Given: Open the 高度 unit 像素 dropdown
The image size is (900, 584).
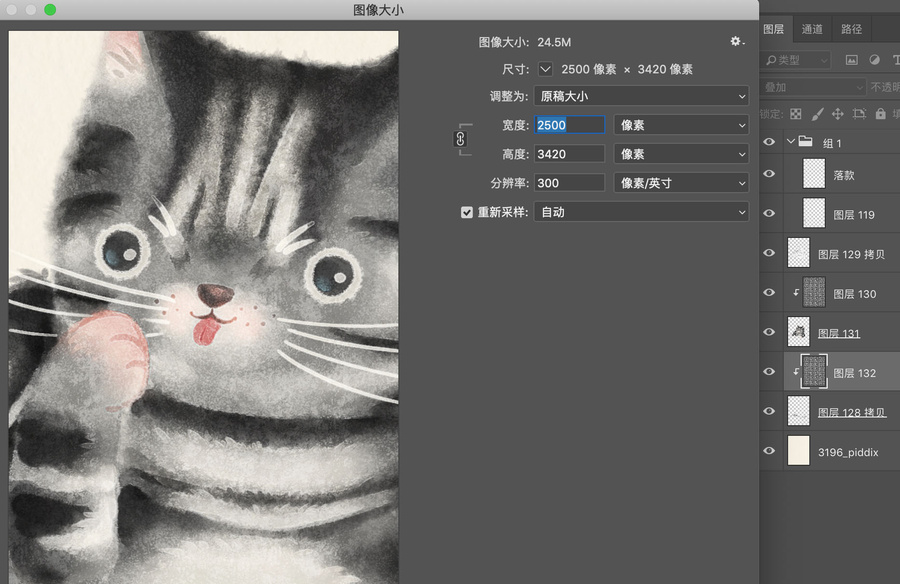Looking at the screenshot, I should pyautogui.click(x=681, y=154).
